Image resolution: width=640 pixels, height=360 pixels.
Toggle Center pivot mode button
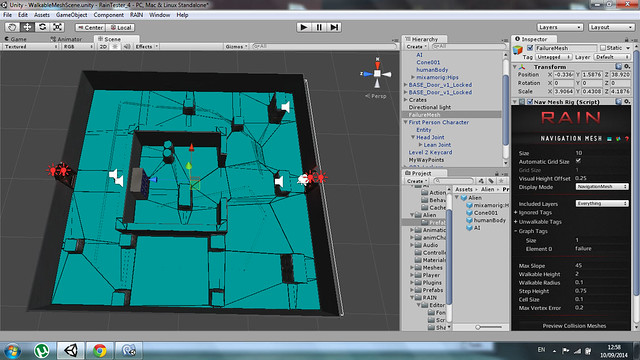pos(90,27)
